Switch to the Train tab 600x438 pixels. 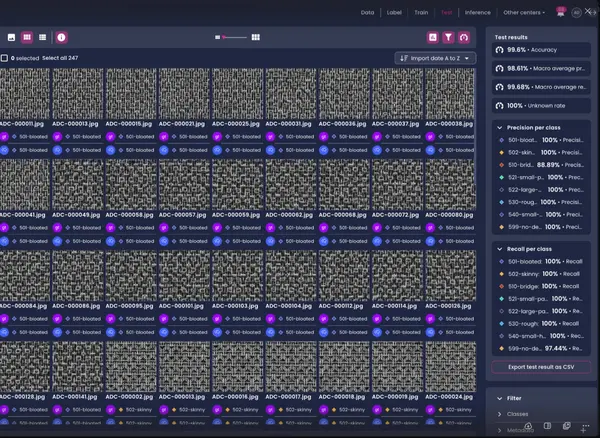coord(422,13)
